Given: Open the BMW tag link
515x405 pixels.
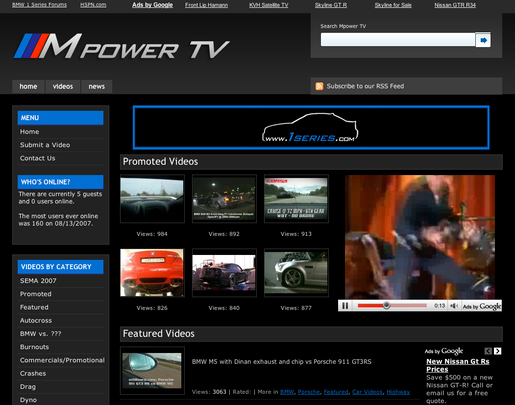Looking at the screenshot, I should tap(287, 392).
